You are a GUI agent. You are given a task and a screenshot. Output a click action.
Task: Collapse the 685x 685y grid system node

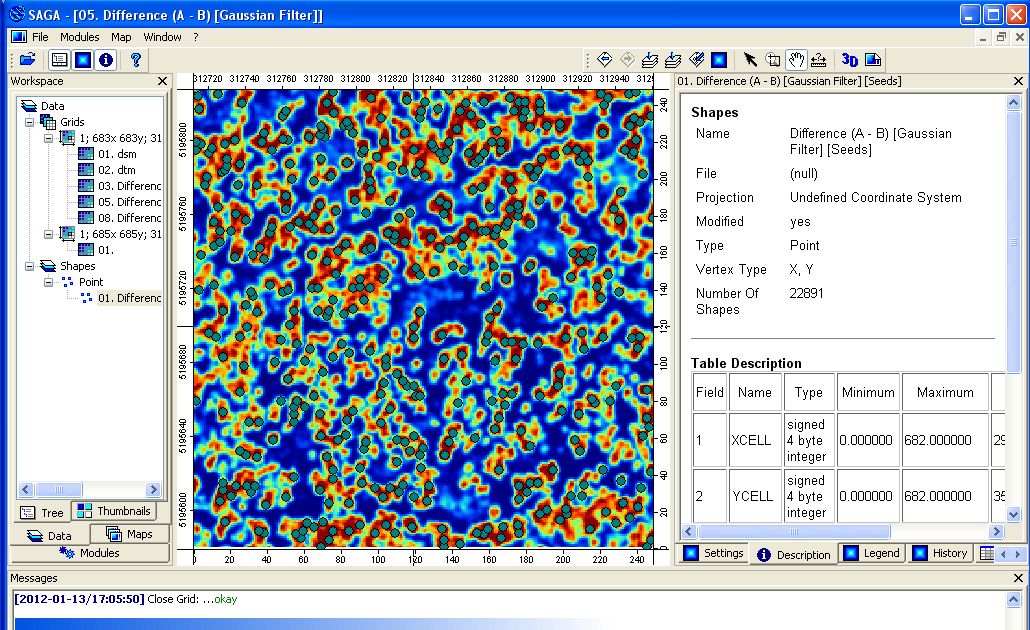pyautogui.click(x=49, y=234)
